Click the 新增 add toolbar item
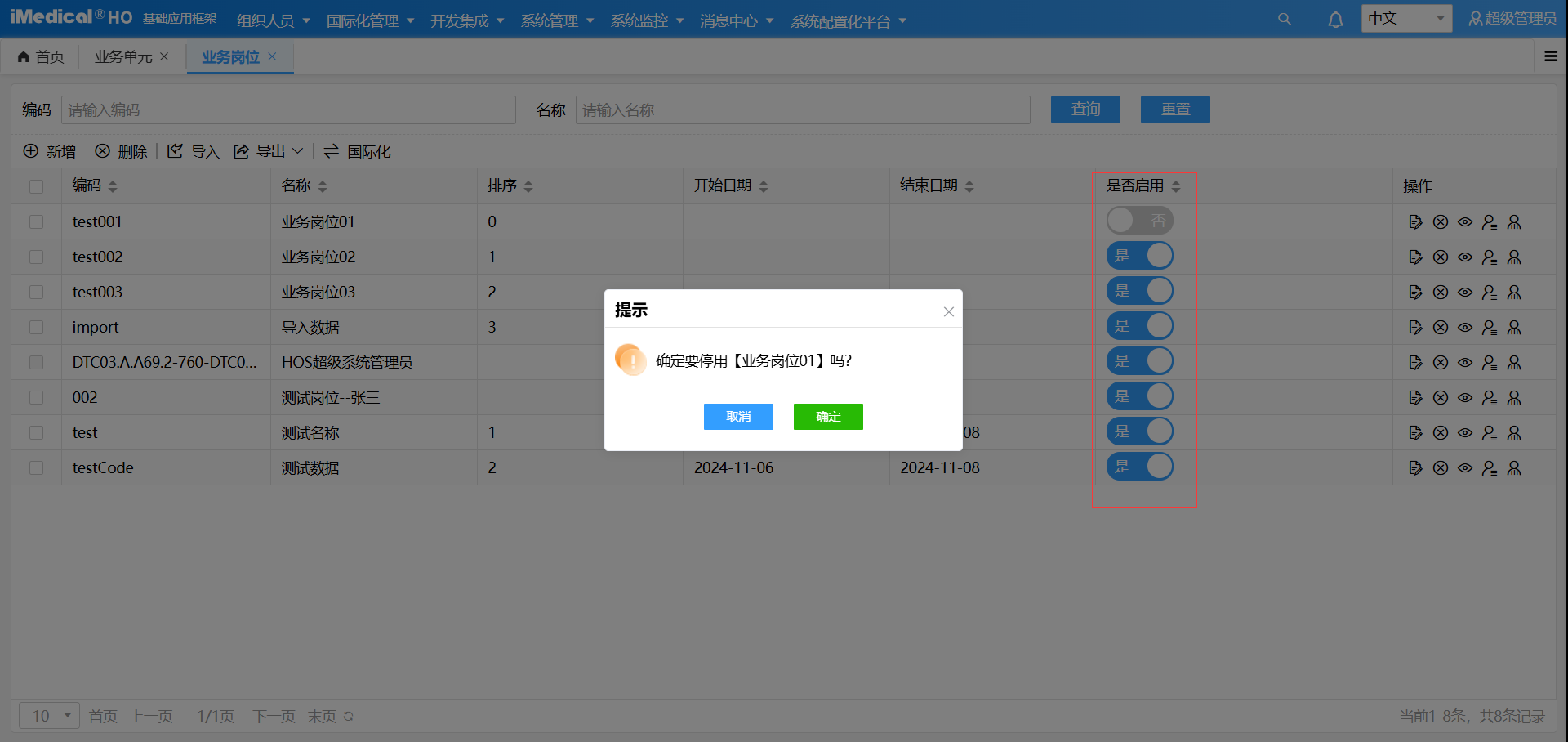This screenshot has height=742, width=1568. (x=50, y=151)
